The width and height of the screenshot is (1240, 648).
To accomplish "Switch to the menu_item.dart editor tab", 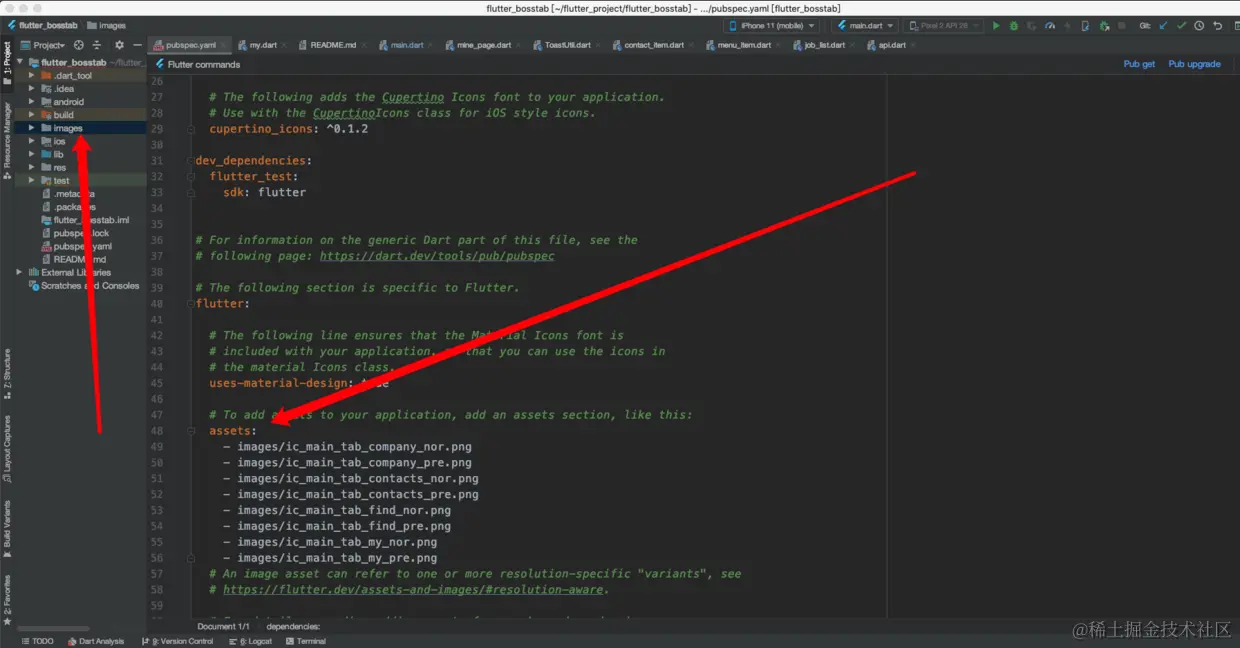I will point(744,45).
